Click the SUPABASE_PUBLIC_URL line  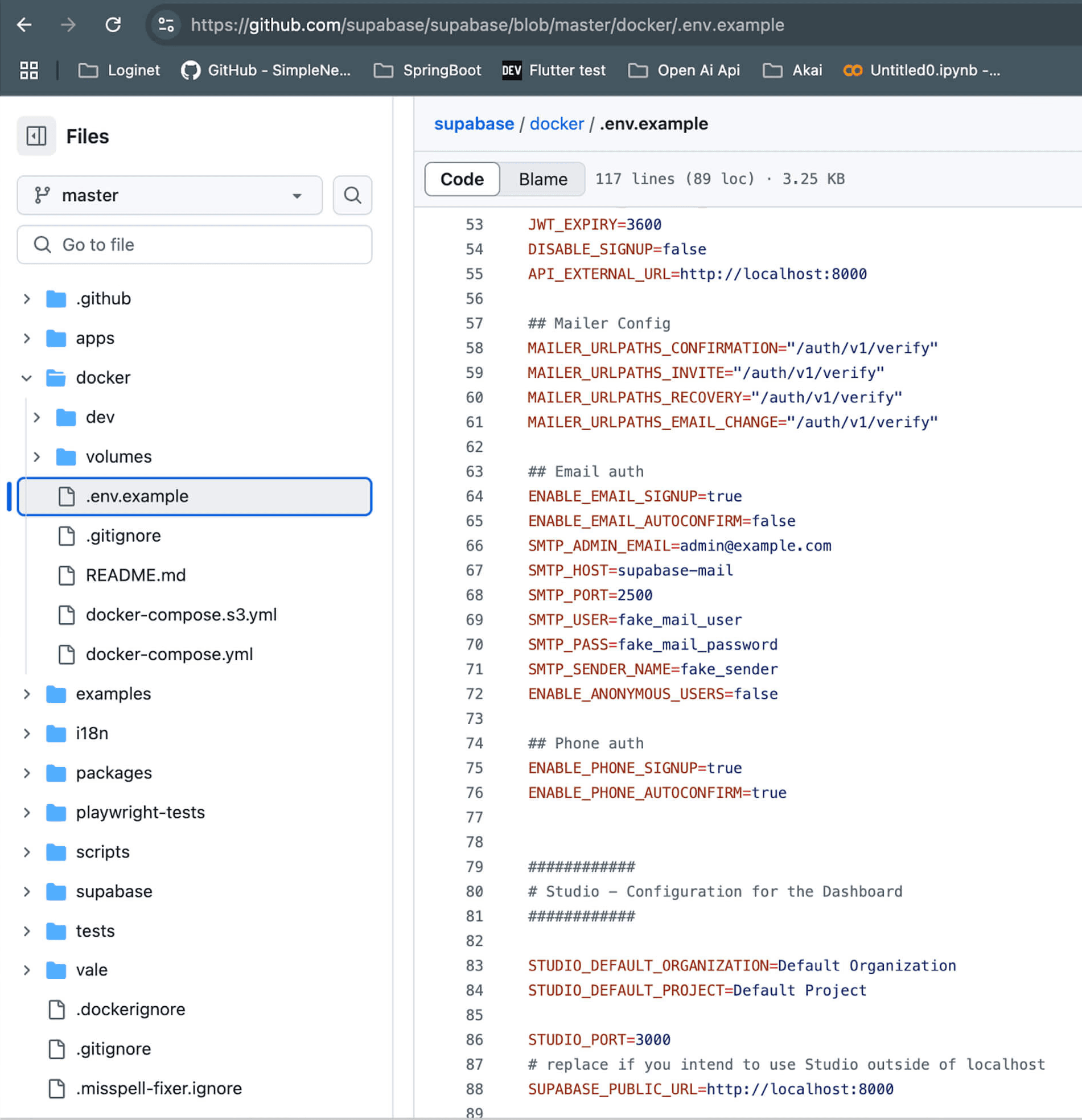tap(710, 1089)
